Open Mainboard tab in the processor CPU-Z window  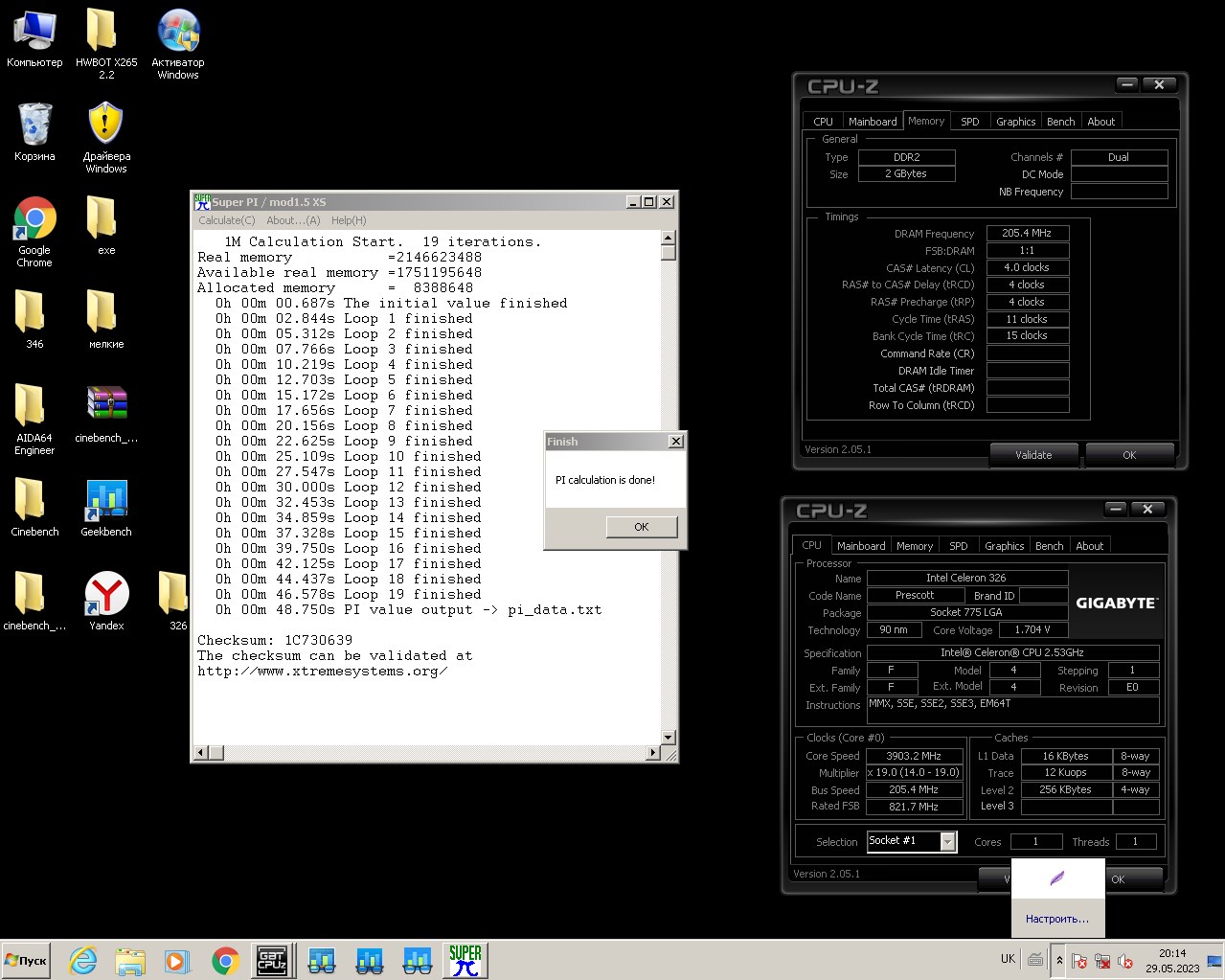pyautogui.click(x=861, y=546)
